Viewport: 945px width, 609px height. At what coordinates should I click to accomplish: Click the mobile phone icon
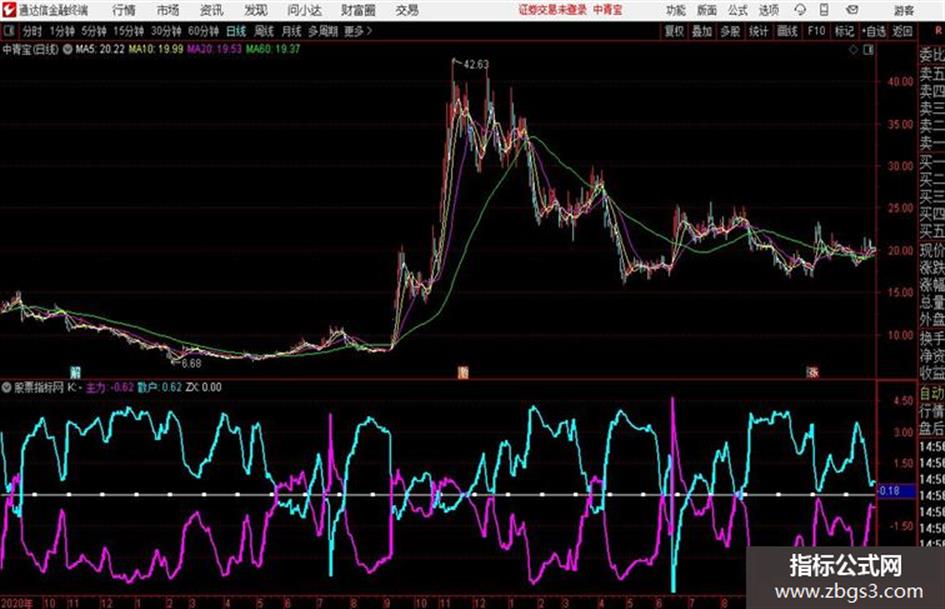point(824,10)
